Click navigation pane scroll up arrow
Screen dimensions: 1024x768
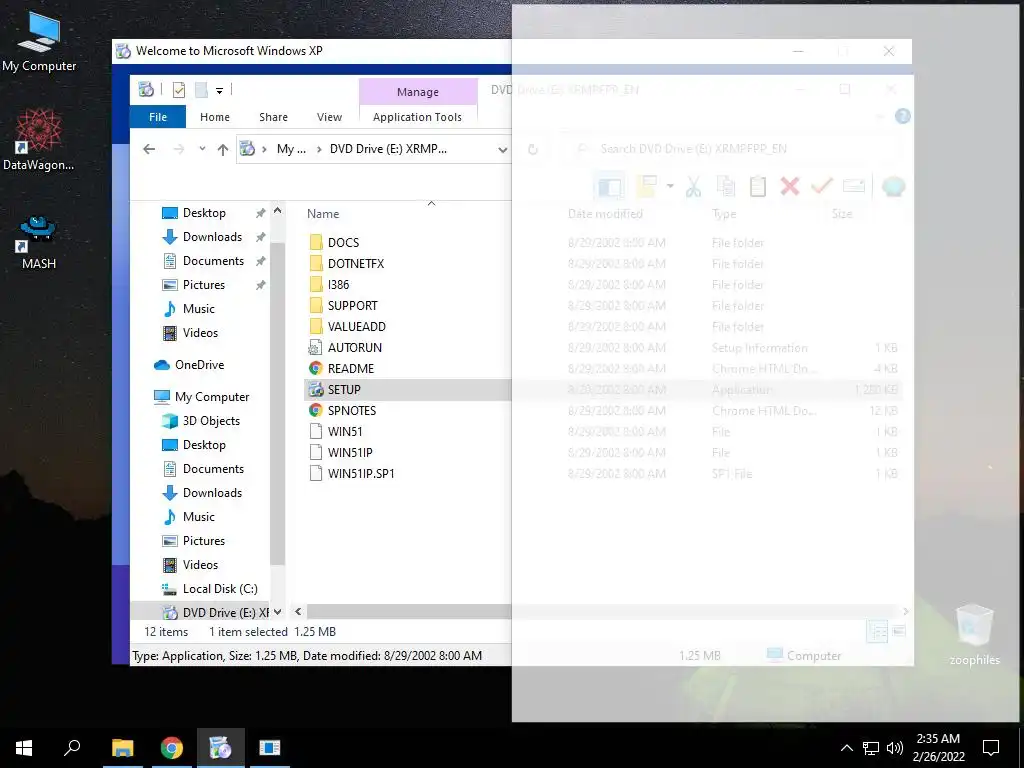[x=278, y=211]
